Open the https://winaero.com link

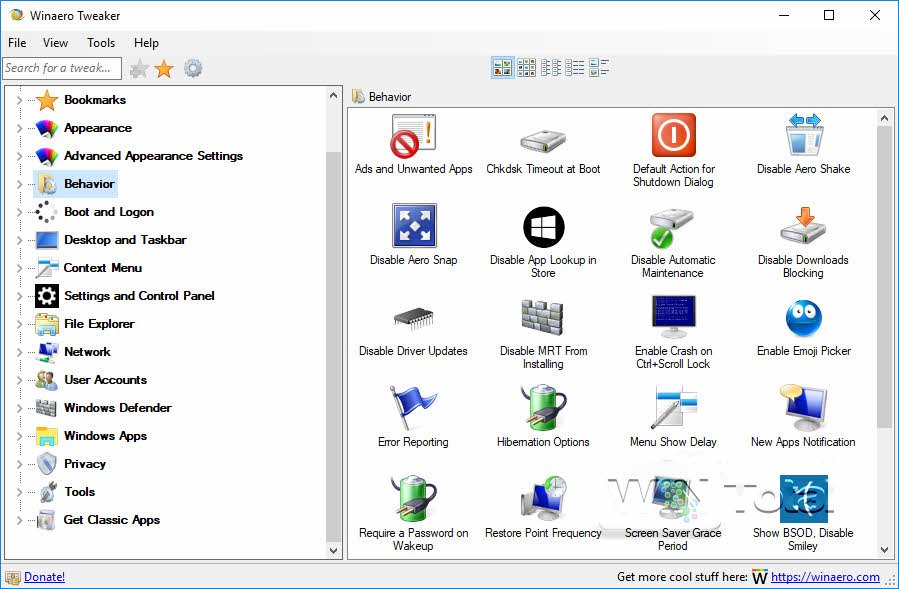point(825,577)
